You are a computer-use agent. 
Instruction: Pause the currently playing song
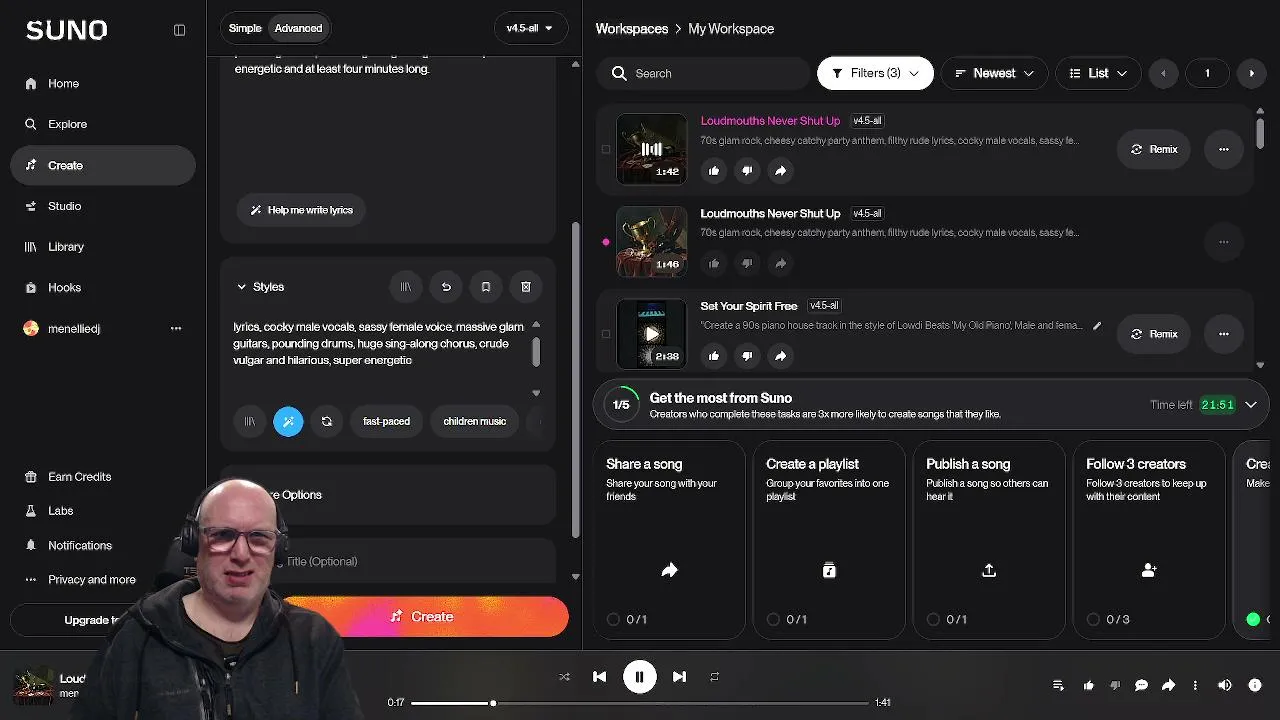(640, 677)
